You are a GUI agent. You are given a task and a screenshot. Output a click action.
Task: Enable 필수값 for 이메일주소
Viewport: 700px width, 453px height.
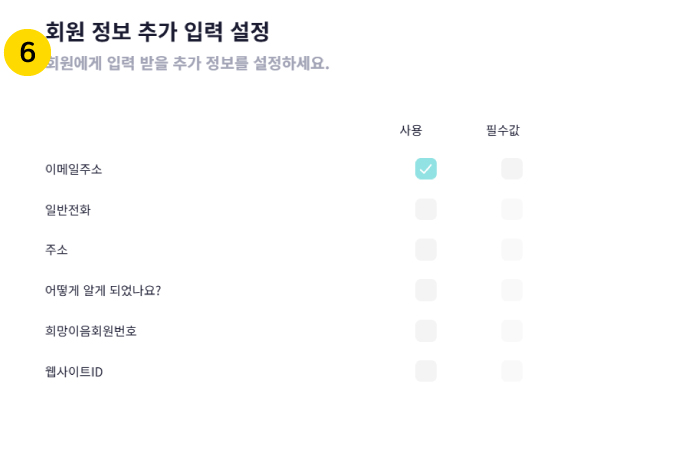pos(512,169)
